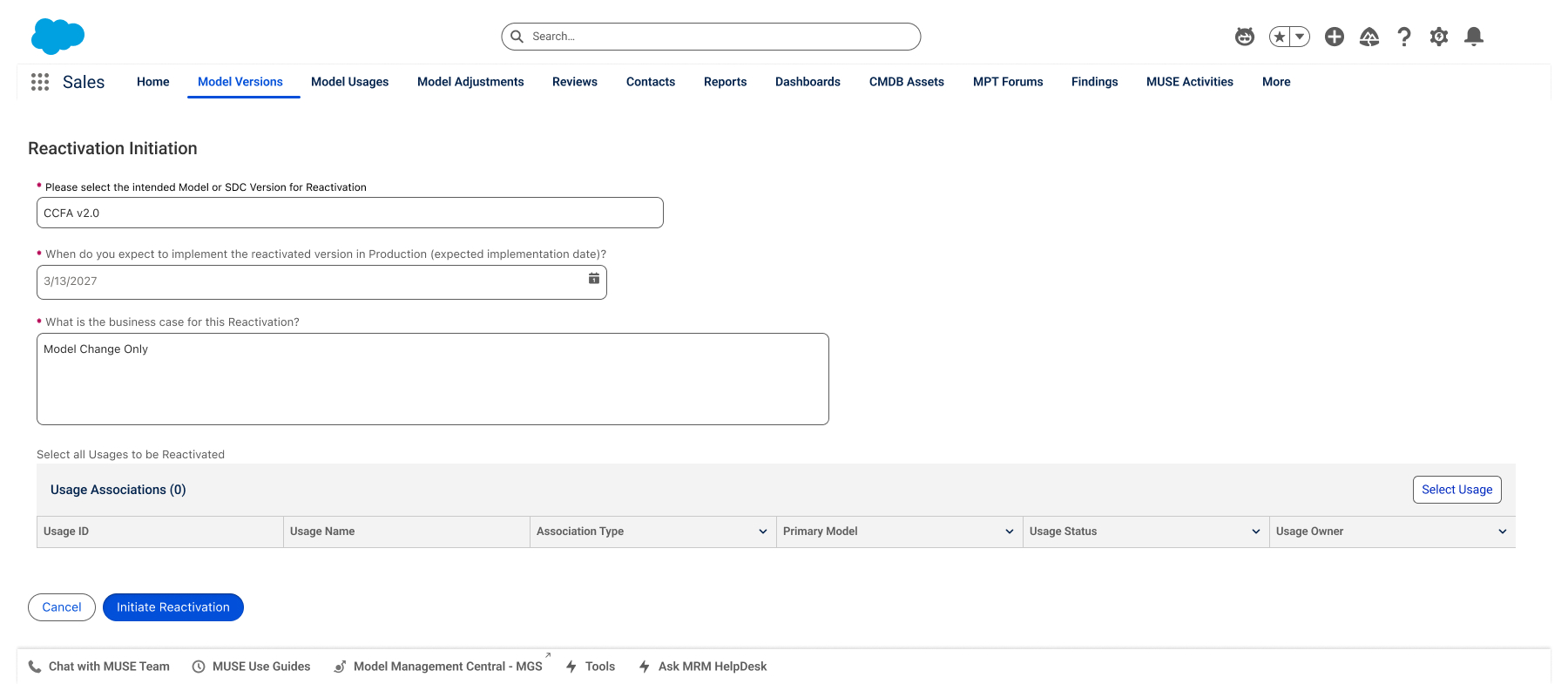Click the clock icon beside MUSE Use Guides

pyautogui.click(x=199, y=667)
